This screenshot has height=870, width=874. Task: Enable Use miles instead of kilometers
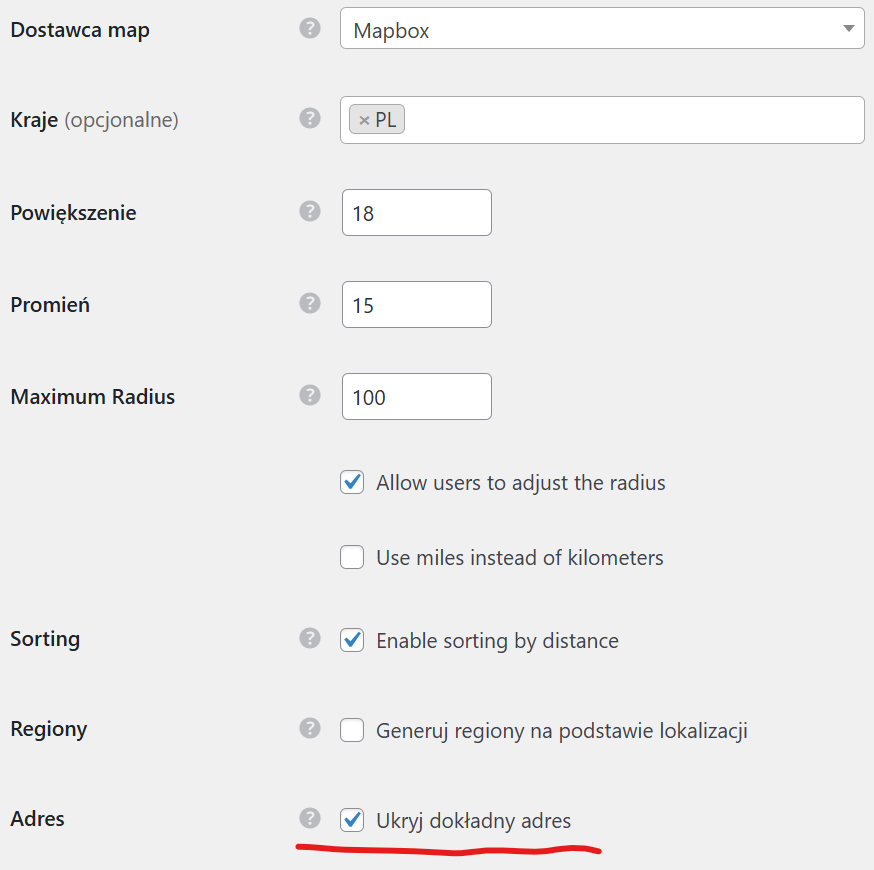tap(352, 557)
